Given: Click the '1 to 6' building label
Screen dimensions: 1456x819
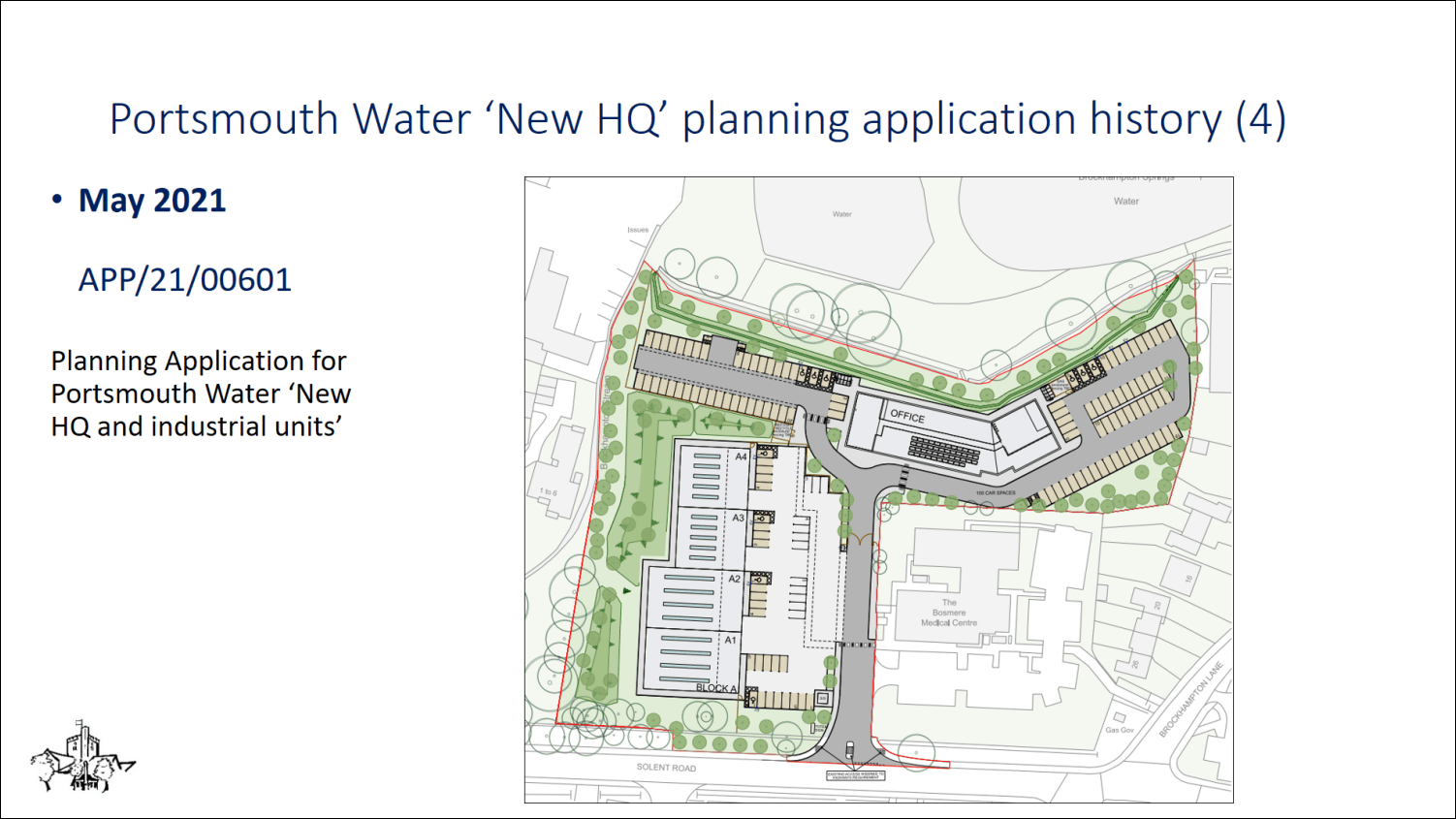Looking at the screenshot, I should tap(549, 492).
